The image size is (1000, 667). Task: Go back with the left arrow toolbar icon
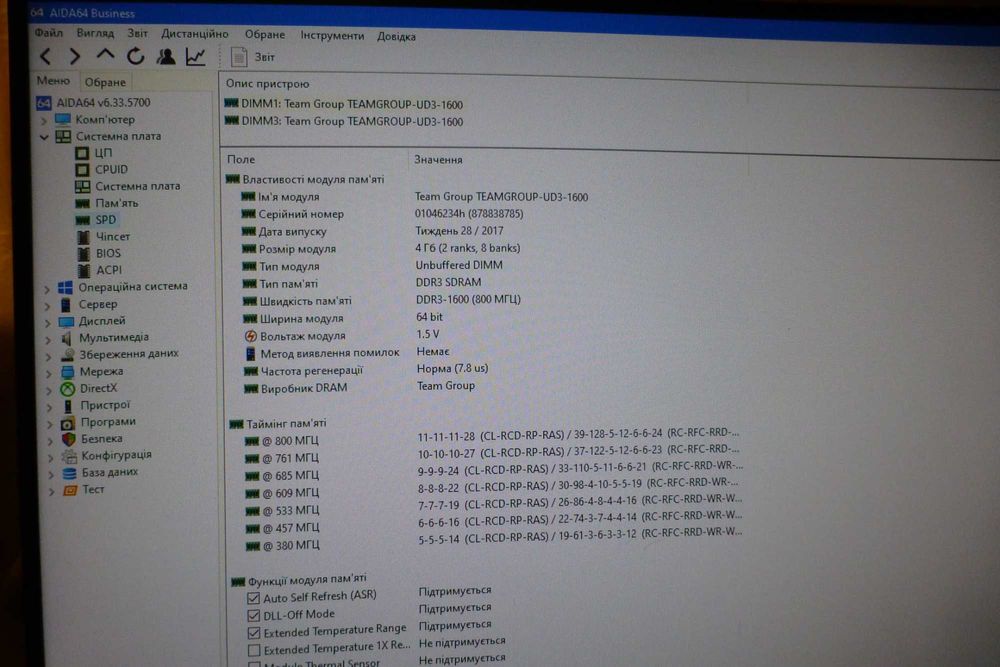click(45, 56)
